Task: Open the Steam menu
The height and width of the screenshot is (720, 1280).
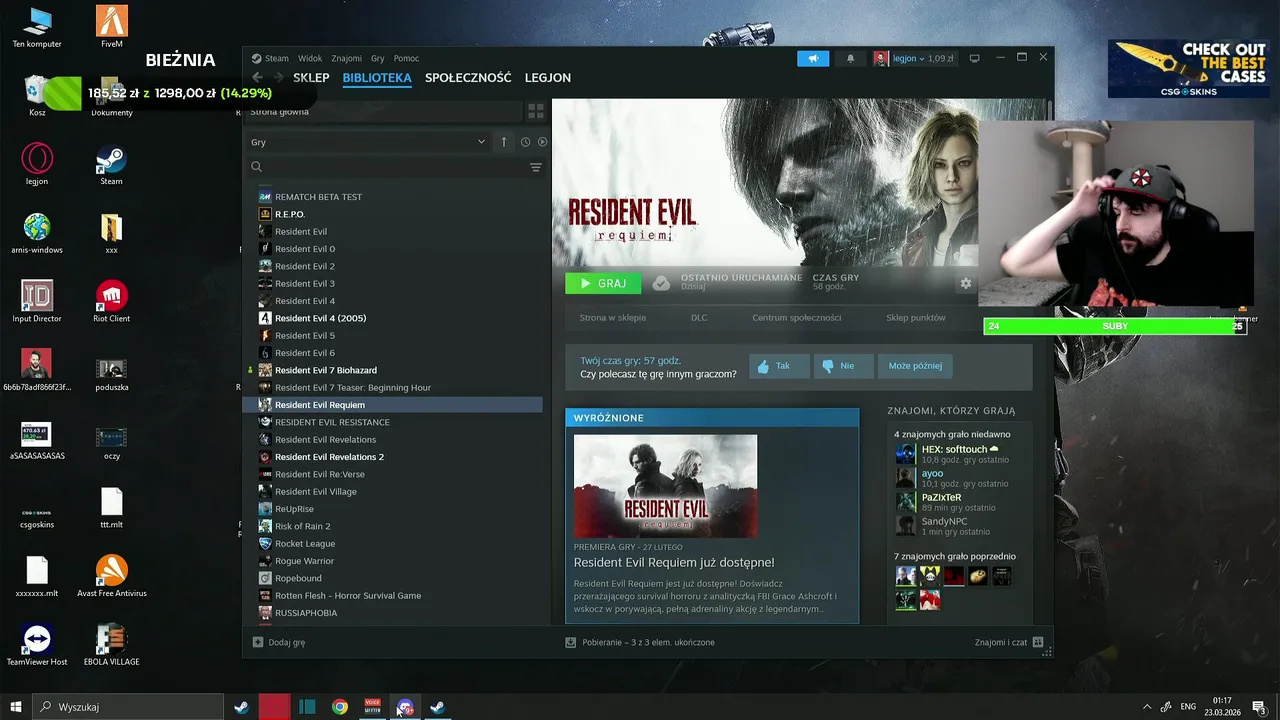Action: 271,58
